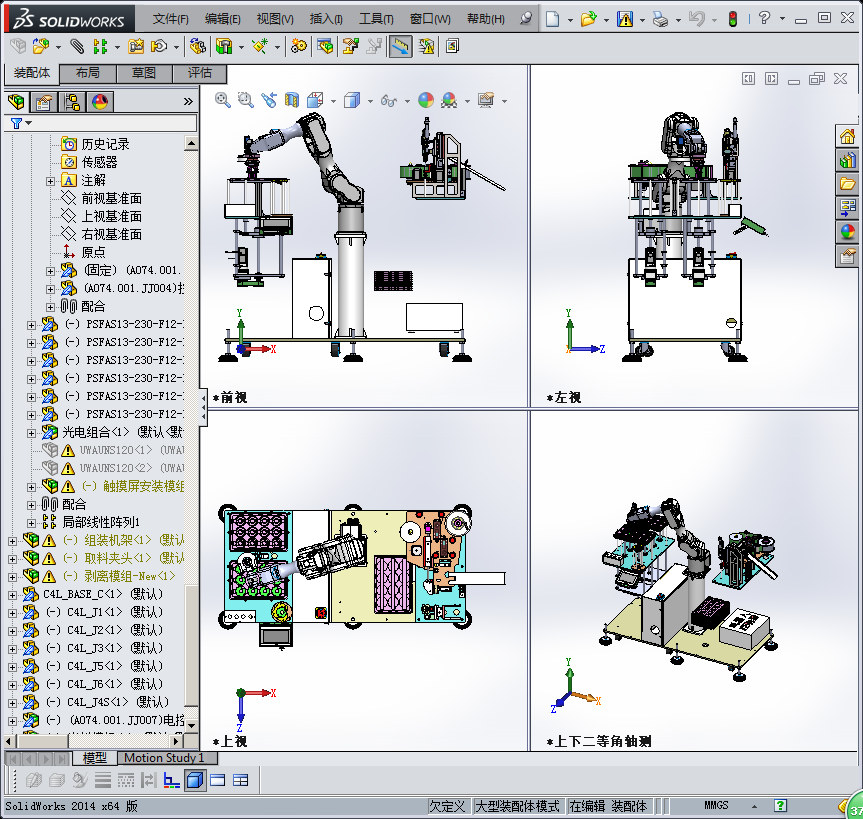Open ConfigurationManager tab icon

72,102
